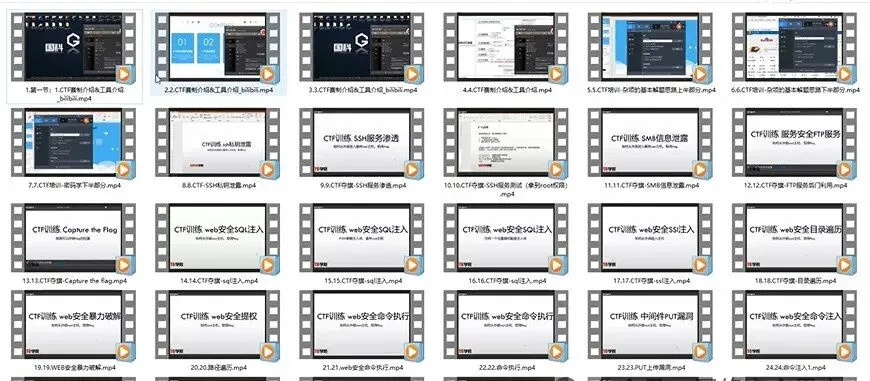Click the filename 22.22.命令执行.mp4
Image resolution: width=870 pixels, height=381 pixels.
pyautogui.click(x=506, y=367)
